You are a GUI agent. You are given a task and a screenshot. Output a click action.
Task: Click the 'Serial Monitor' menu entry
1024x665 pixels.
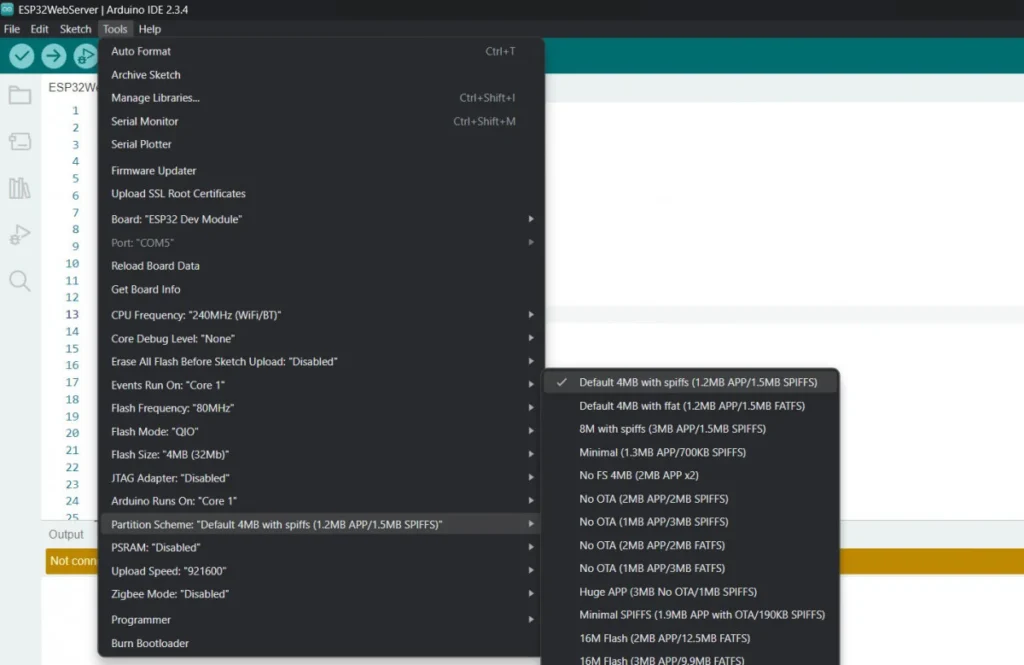147,121
